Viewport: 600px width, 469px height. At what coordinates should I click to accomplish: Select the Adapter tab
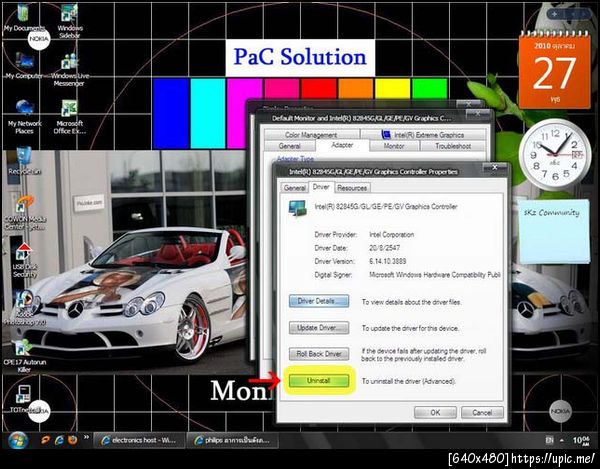point(342,145)
